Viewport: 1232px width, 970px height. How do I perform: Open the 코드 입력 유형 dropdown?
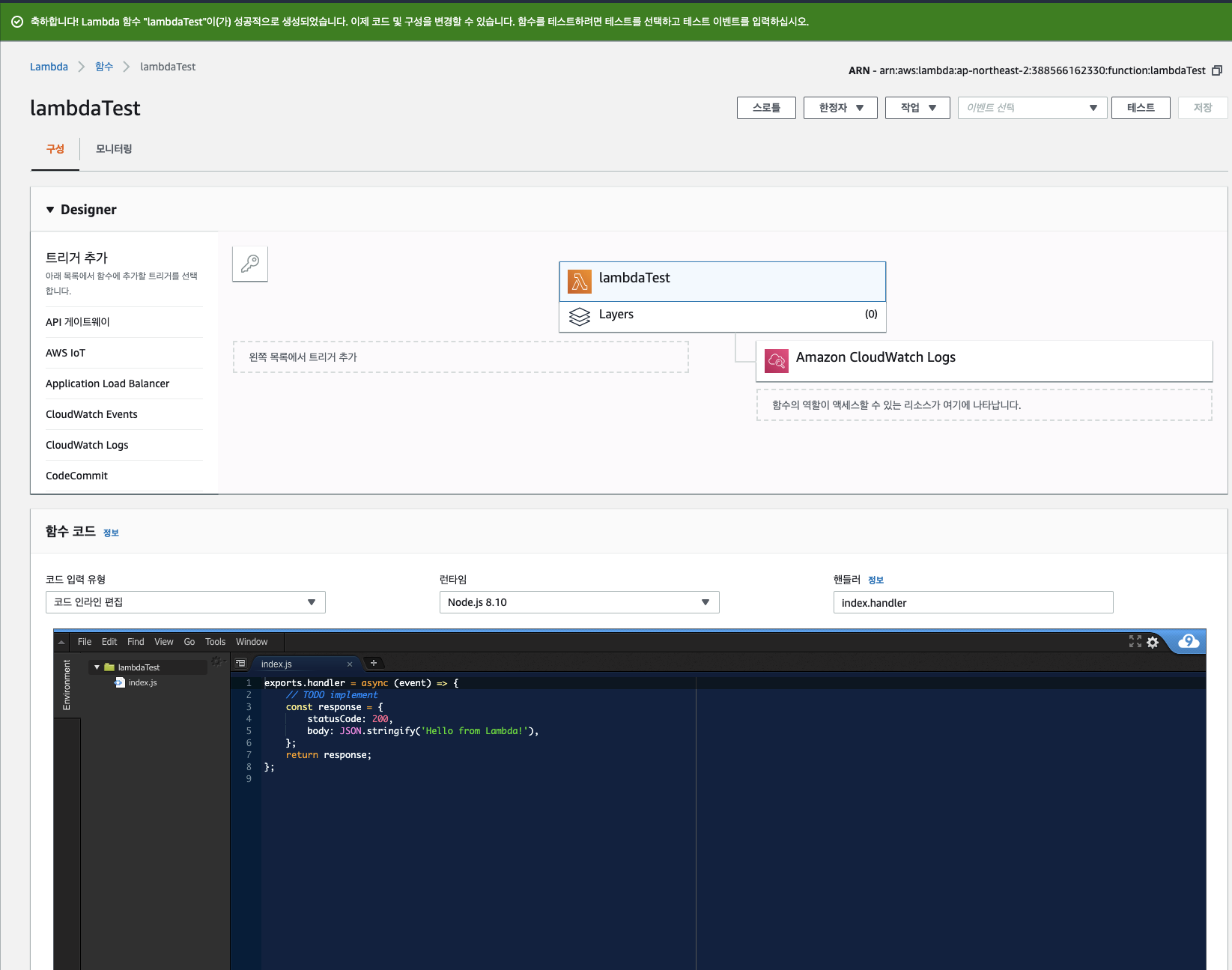(x=186, y=602)
